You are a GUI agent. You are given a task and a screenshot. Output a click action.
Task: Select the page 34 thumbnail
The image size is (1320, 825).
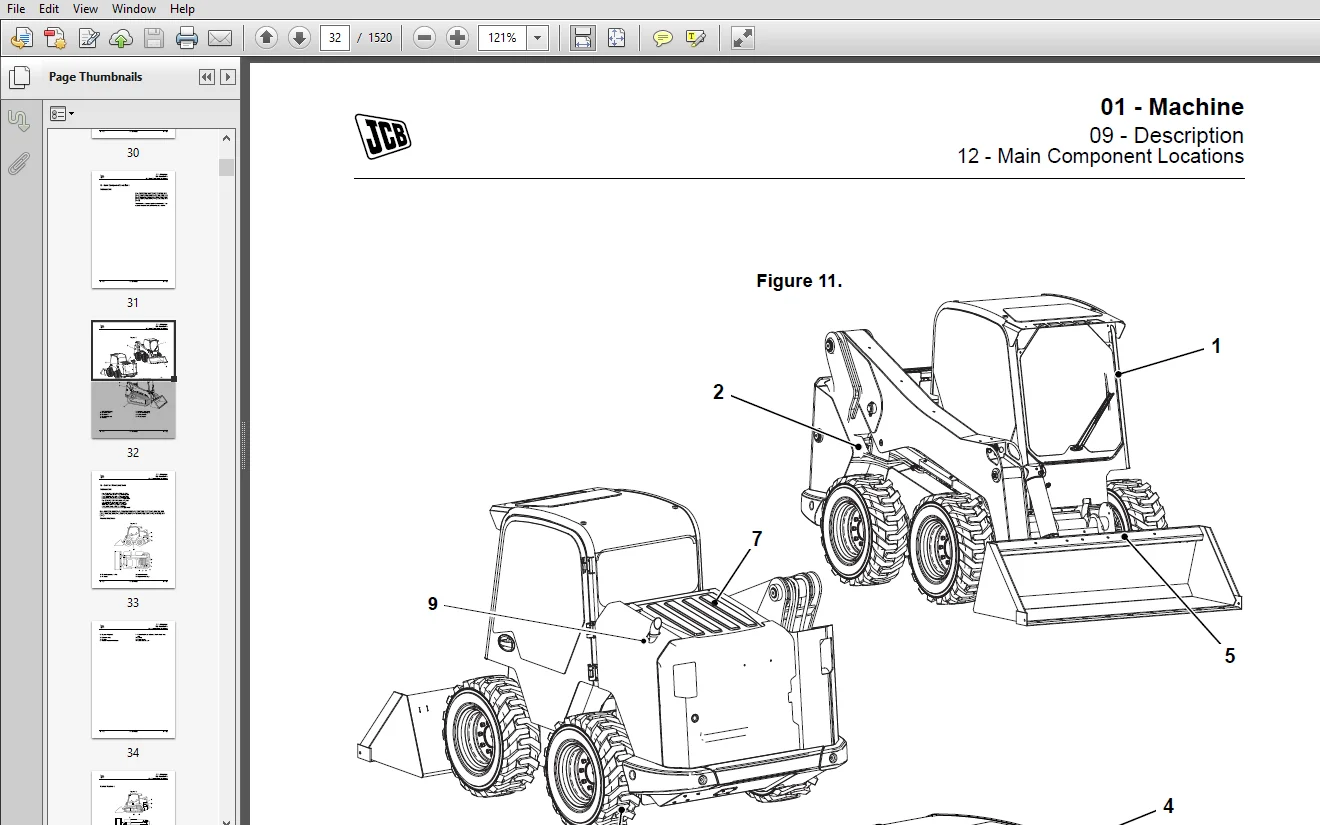tap(133, 679)
